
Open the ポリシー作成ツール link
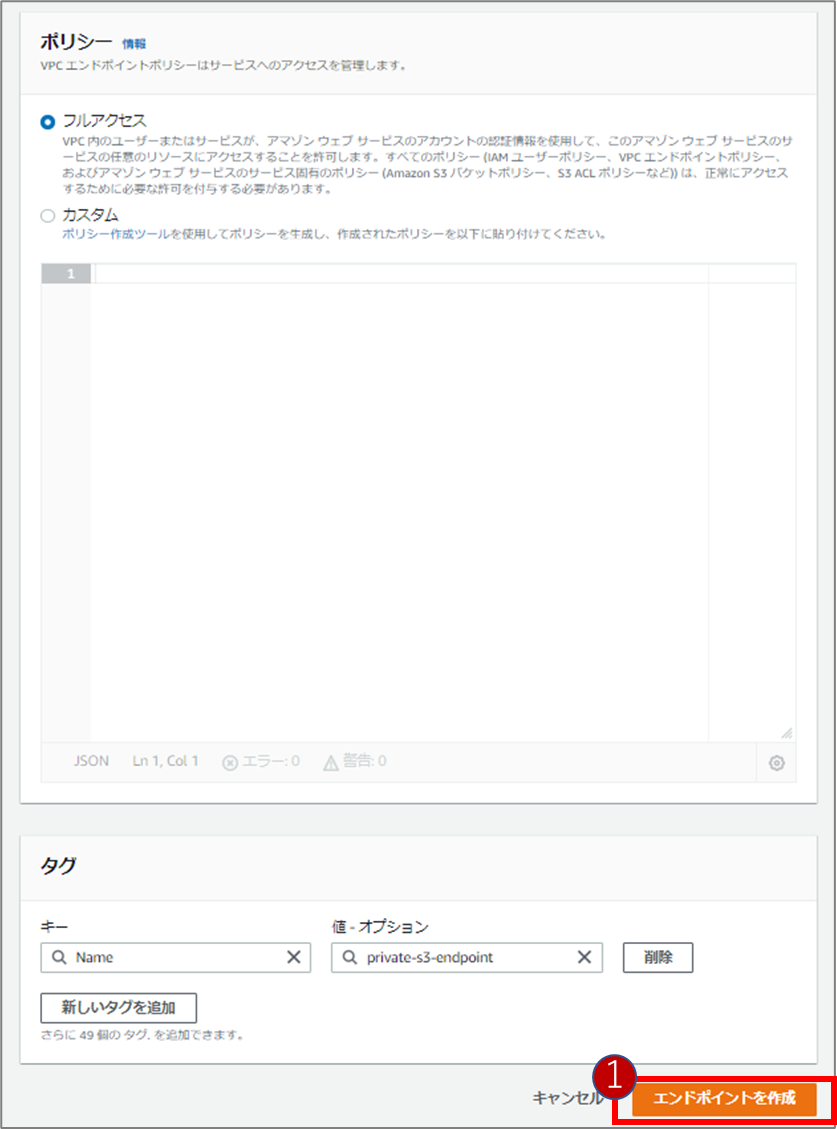coord(115,234)
